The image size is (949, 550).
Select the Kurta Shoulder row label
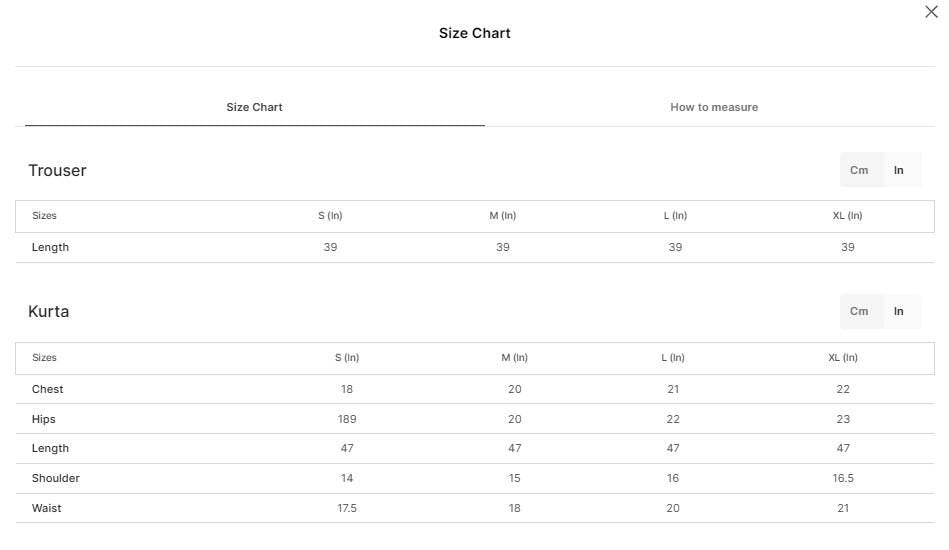(x=56, y=478)
